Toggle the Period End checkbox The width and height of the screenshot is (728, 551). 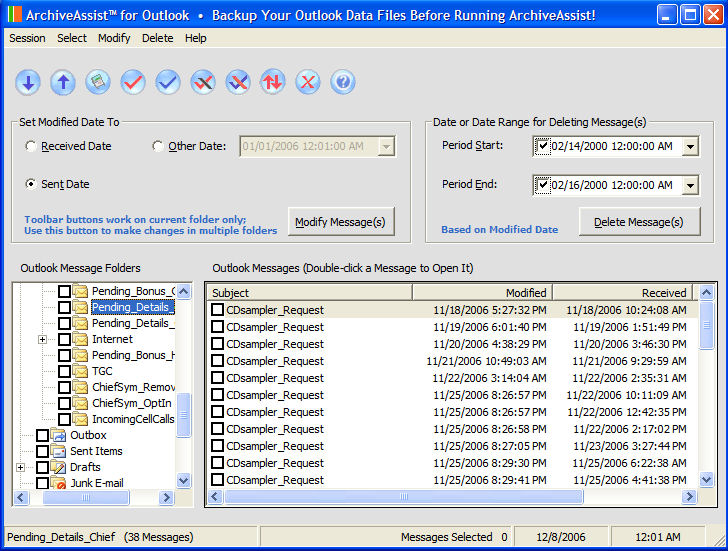tap(542, 185)
